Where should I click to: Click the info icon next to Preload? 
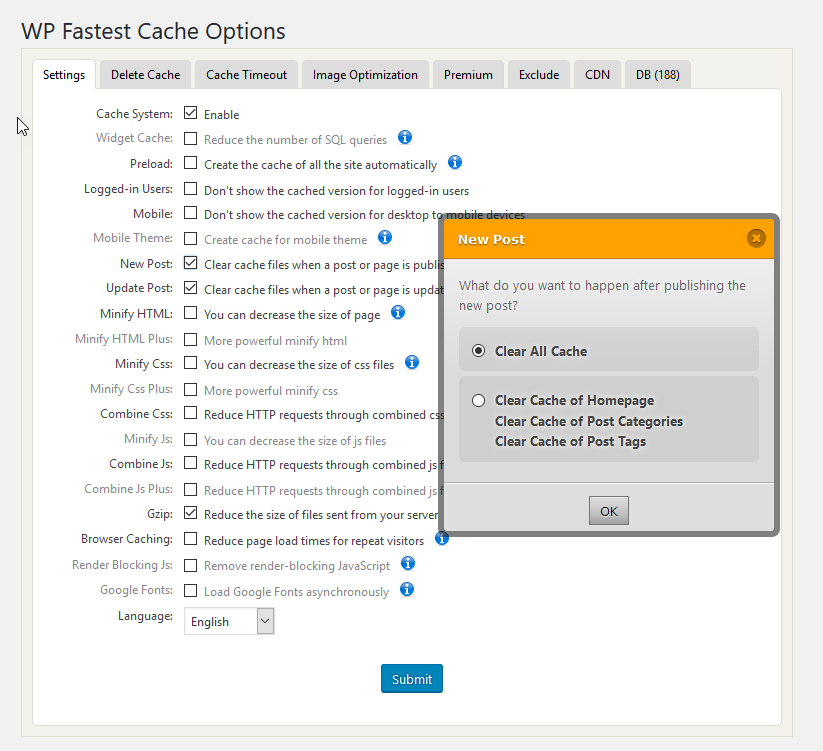tap(455, 163)
